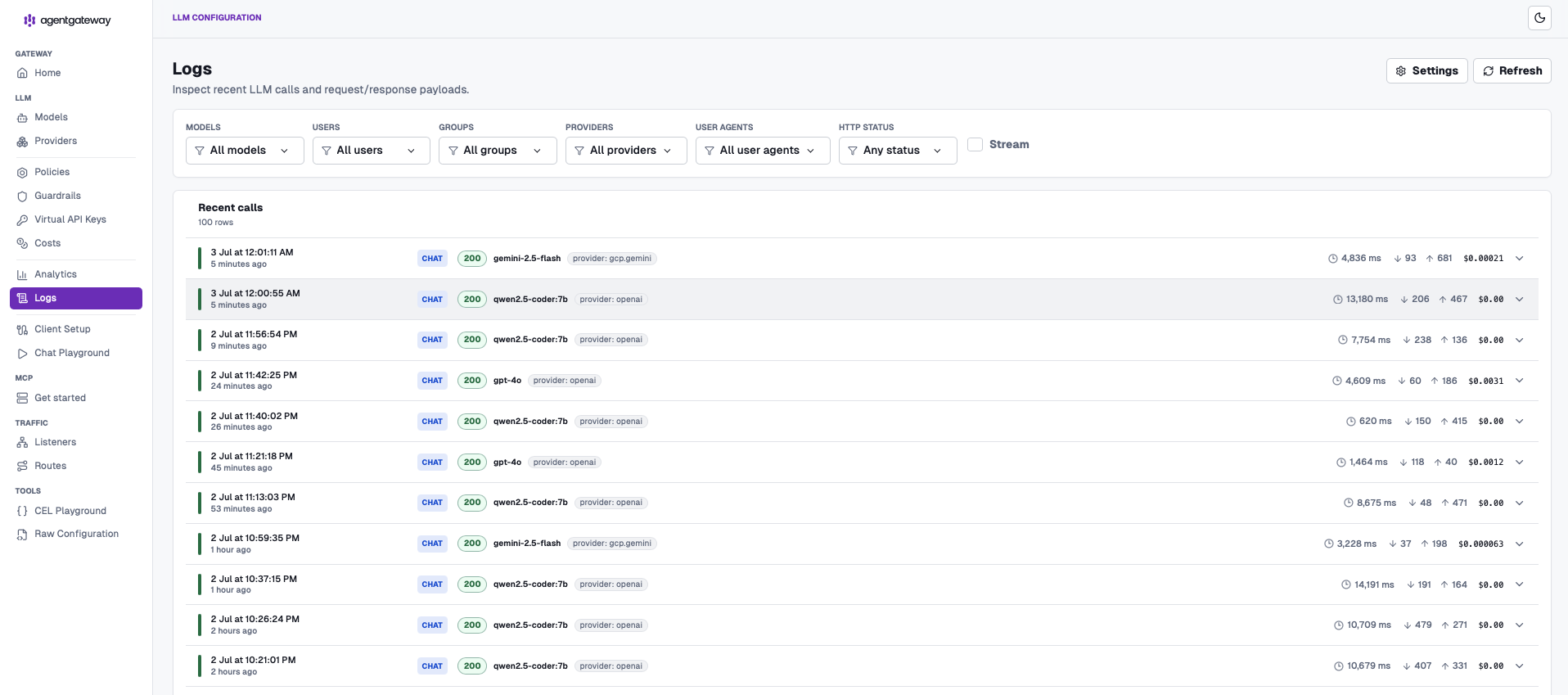Click the CEL Playground braces icon
The height and width of the screenshot is (695, 1568).
[22, 511]
